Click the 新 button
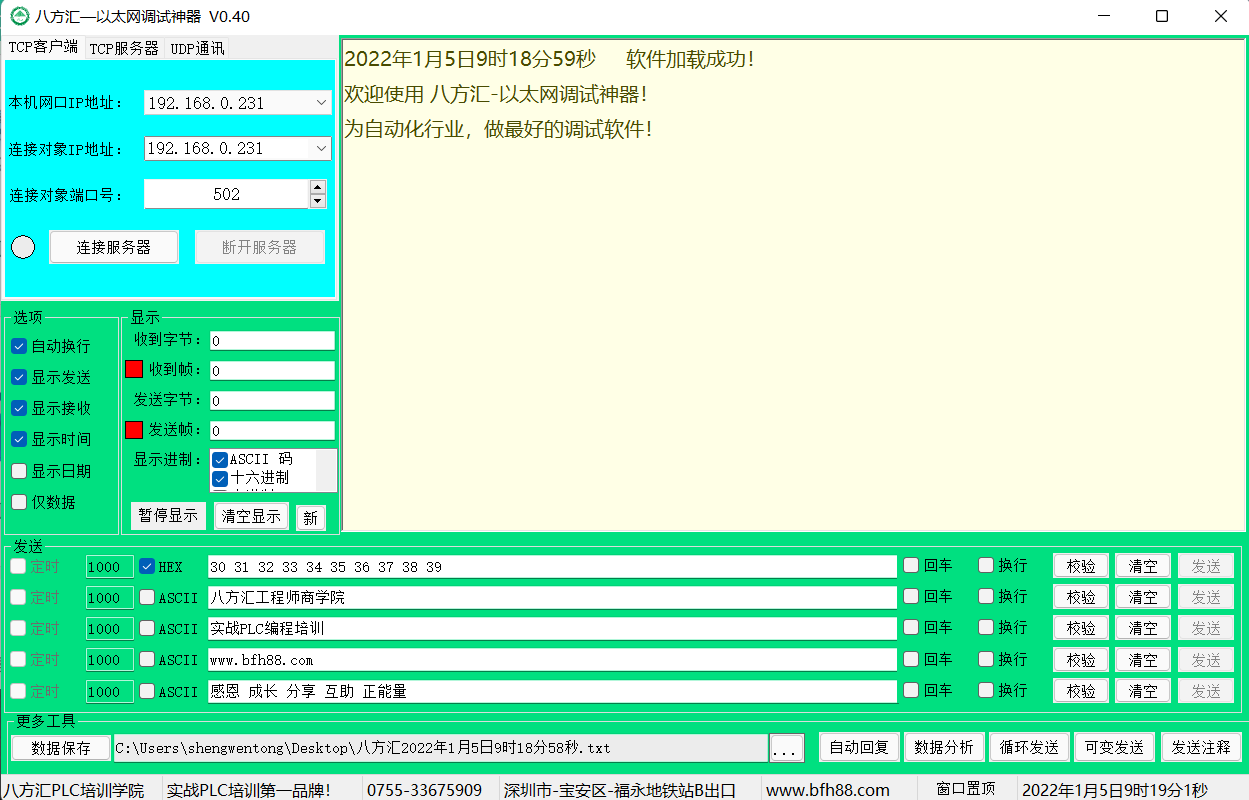This screenshot has height=800, width=1249. [x=310, y=518]
